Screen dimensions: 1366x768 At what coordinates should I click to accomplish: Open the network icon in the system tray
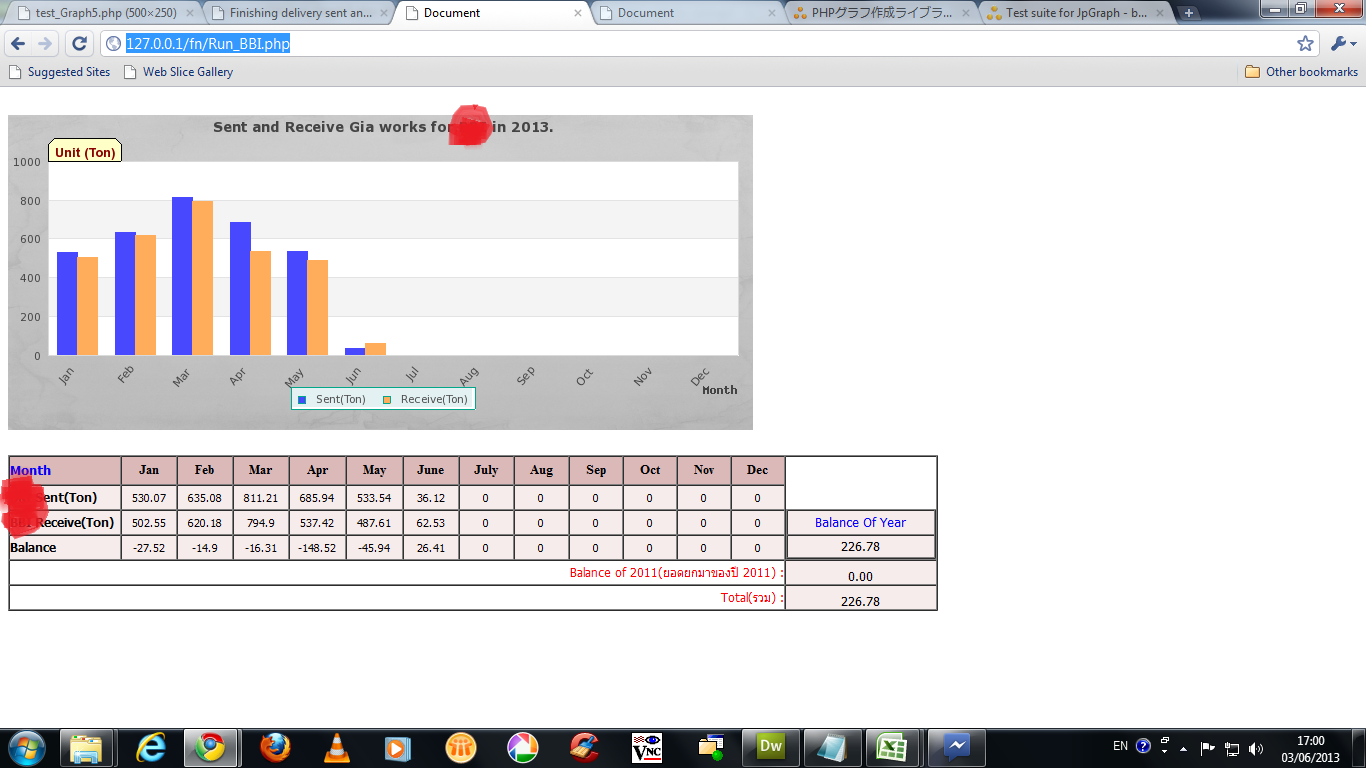1232,748
